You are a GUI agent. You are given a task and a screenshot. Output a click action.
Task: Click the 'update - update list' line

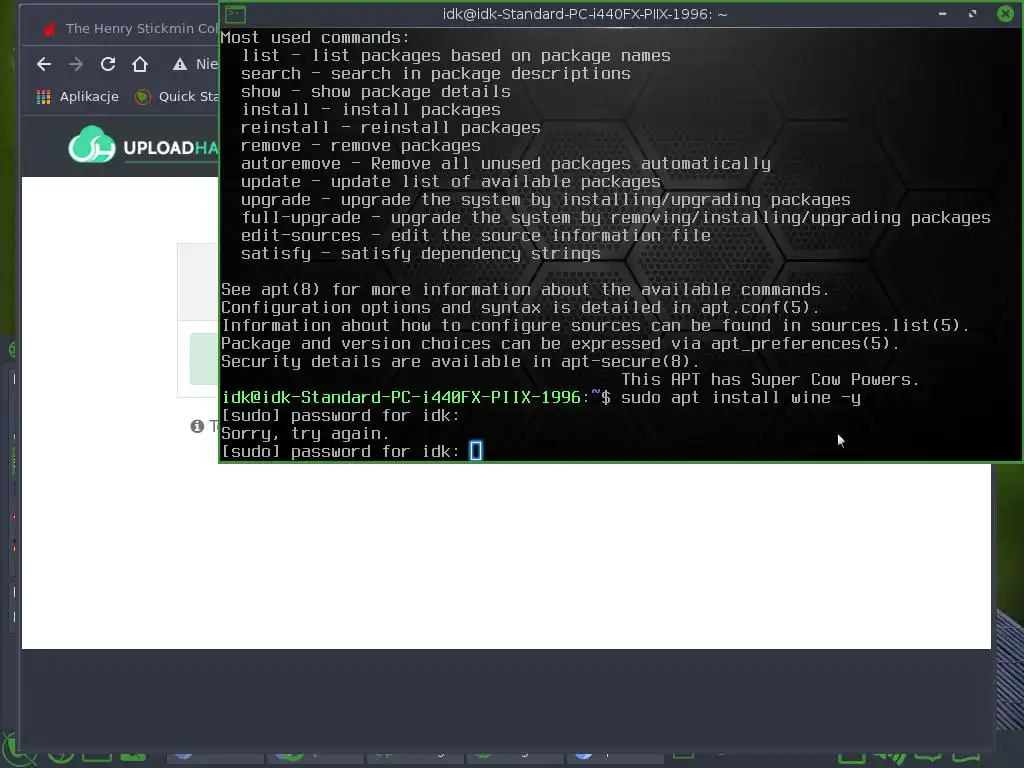[451, 182]
